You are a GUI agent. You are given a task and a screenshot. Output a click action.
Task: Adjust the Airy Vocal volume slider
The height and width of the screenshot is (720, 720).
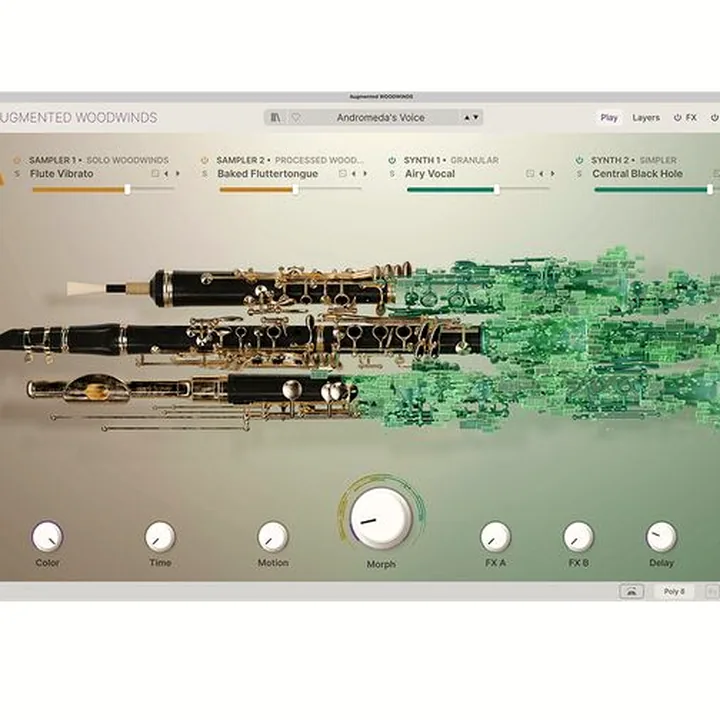478,189
